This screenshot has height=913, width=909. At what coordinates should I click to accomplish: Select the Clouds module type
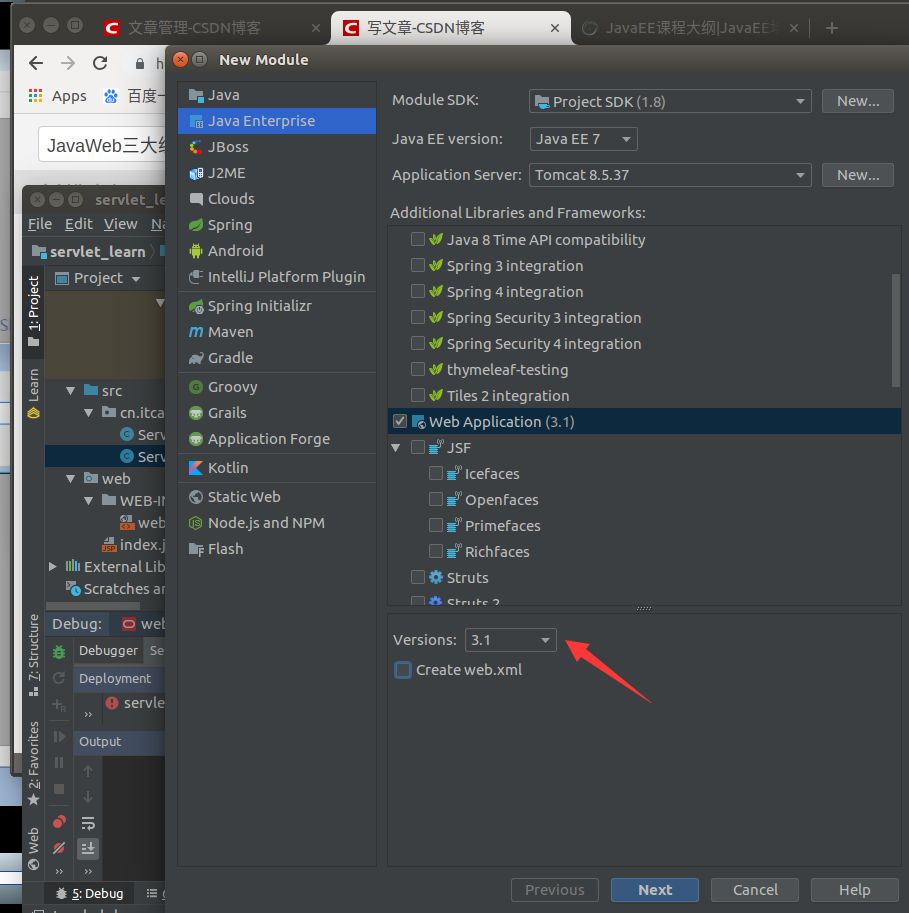coord(277,199)
